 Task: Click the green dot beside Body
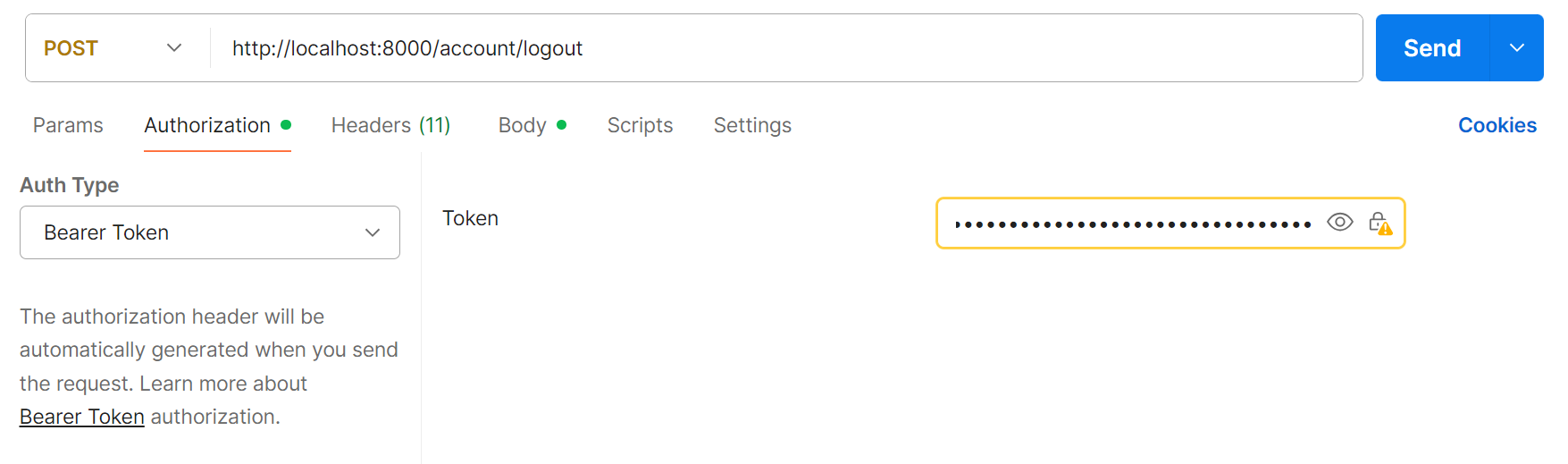[562, 125]
